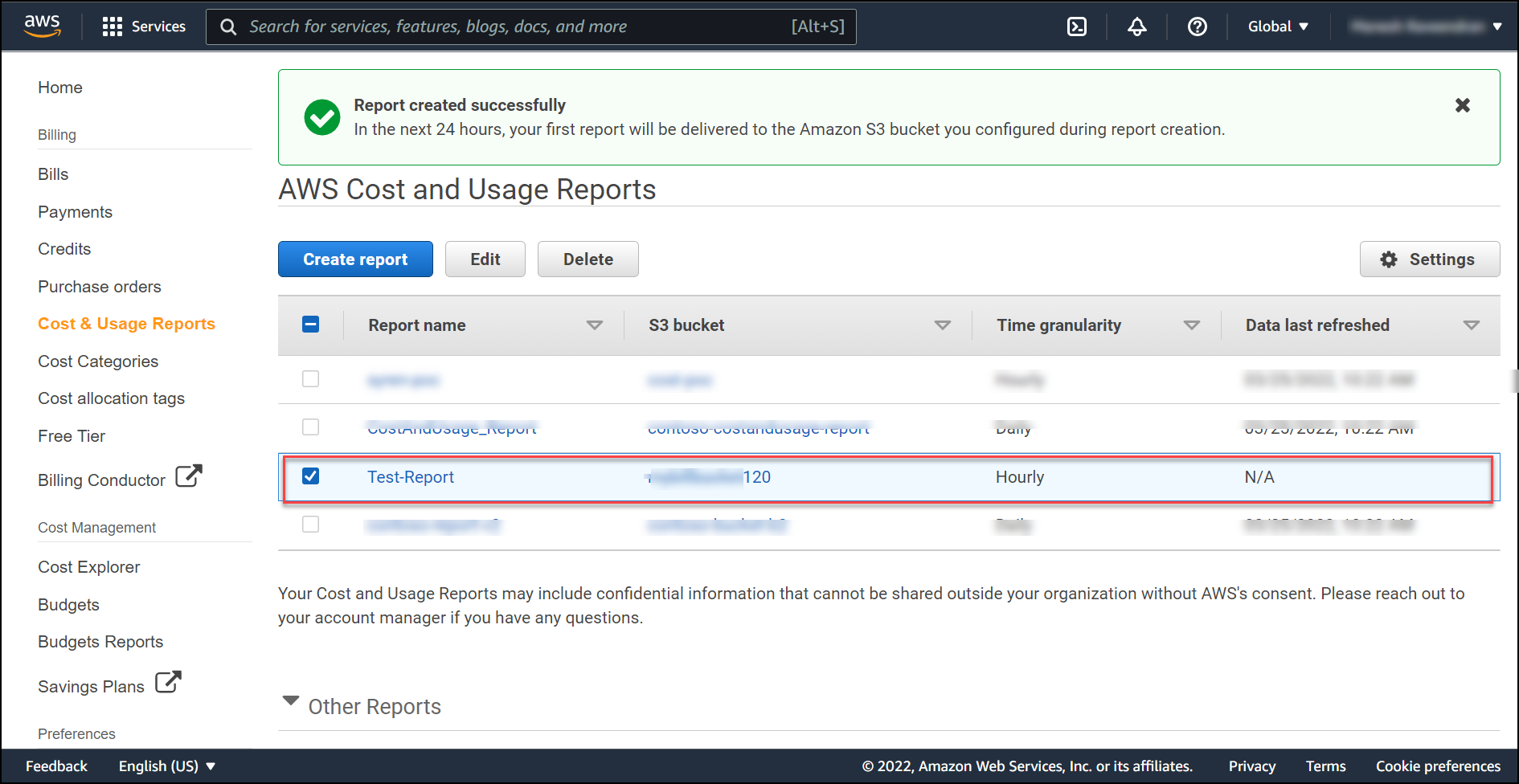
Task: Open Cookie preferences in footer
Action: pos(1438,766)
